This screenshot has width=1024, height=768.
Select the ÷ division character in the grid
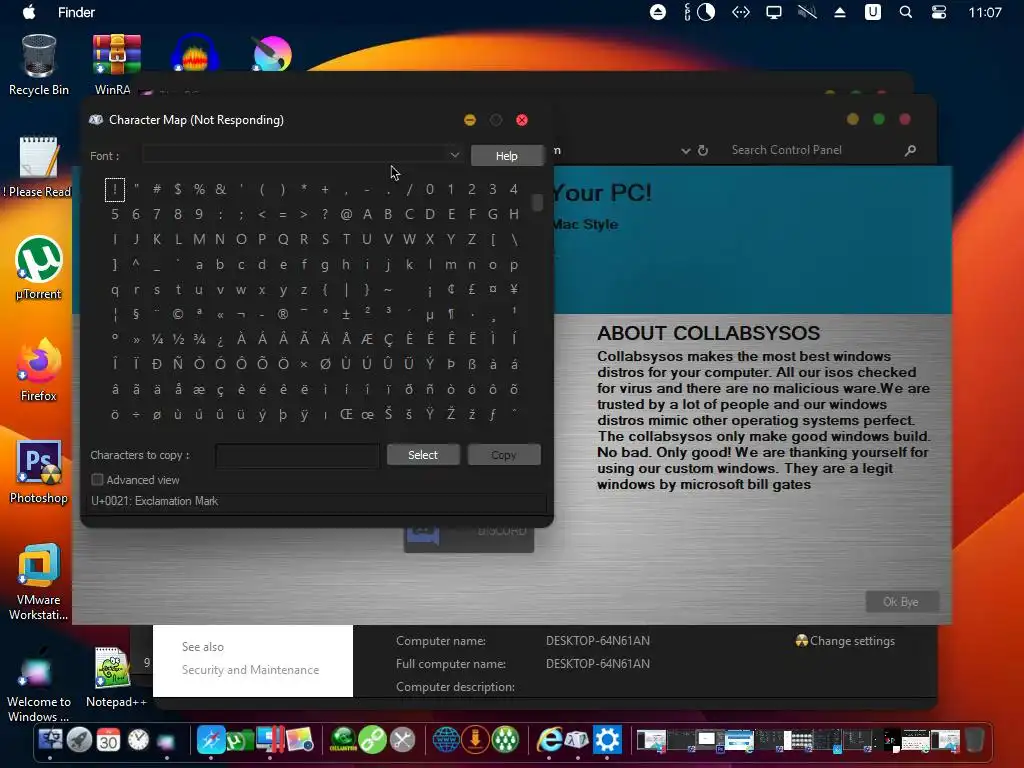pyautogui.click(x=136, y=415)
